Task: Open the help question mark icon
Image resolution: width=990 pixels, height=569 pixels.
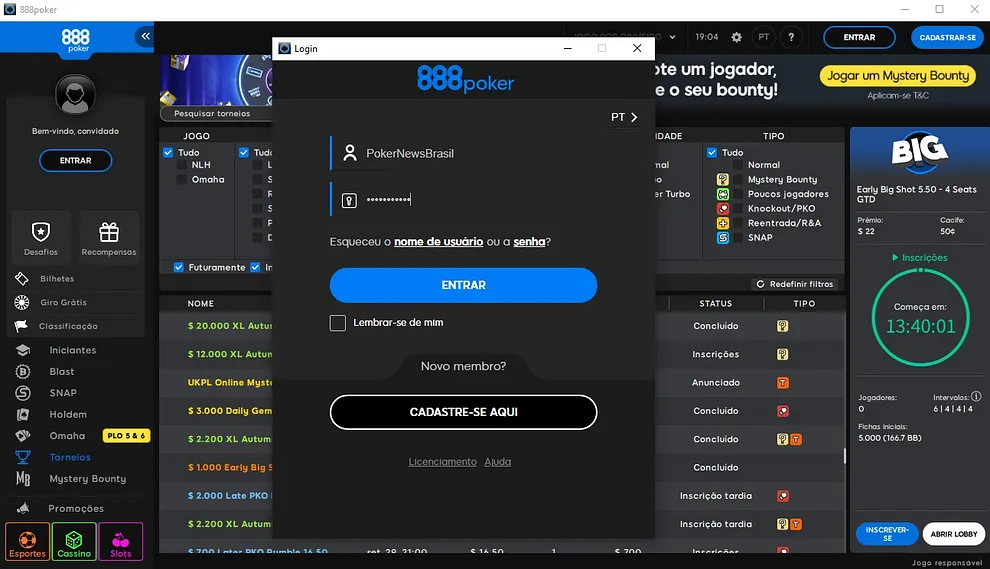Action: click(791, 37)
